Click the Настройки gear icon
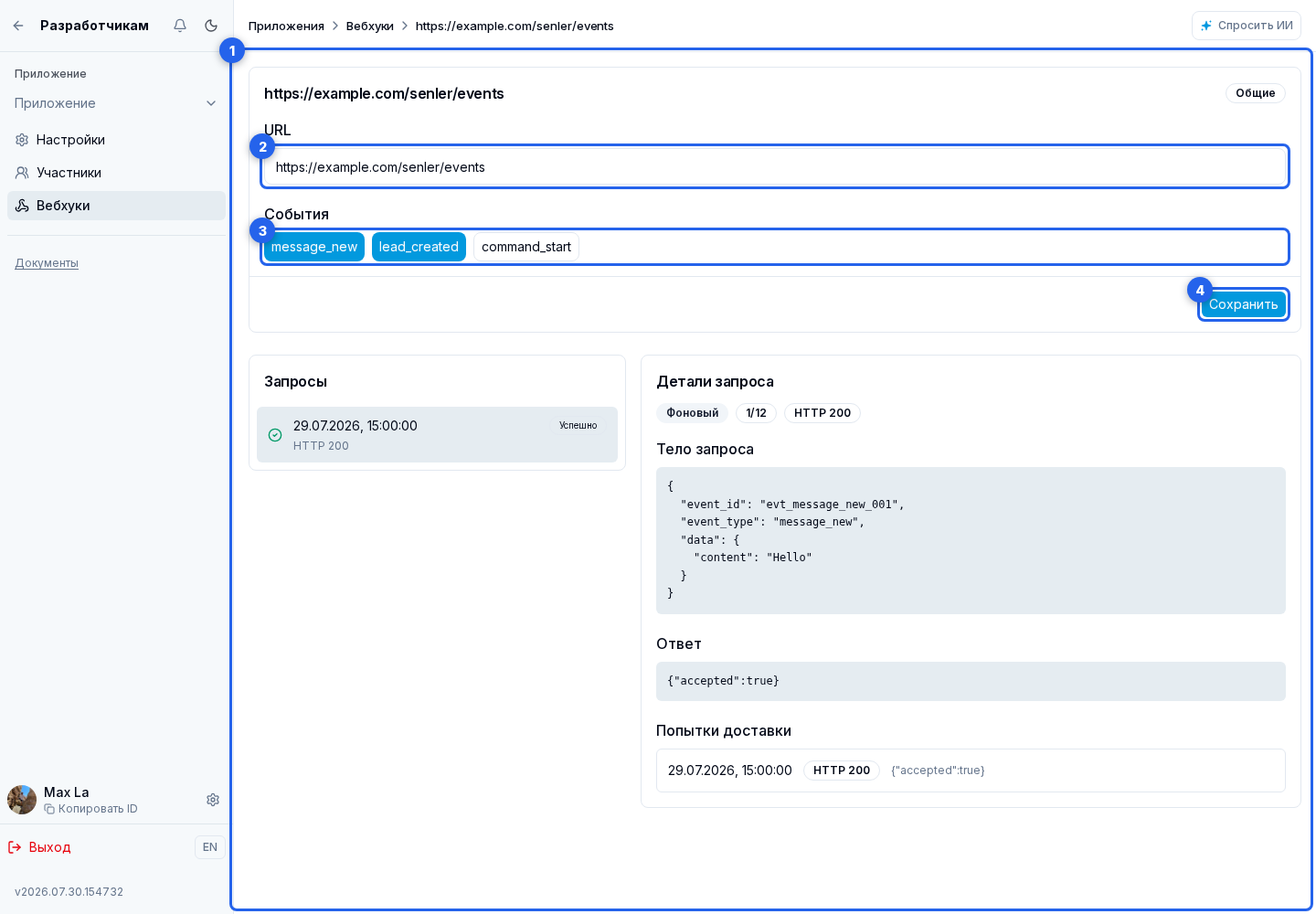 click(x=22, y=140)
